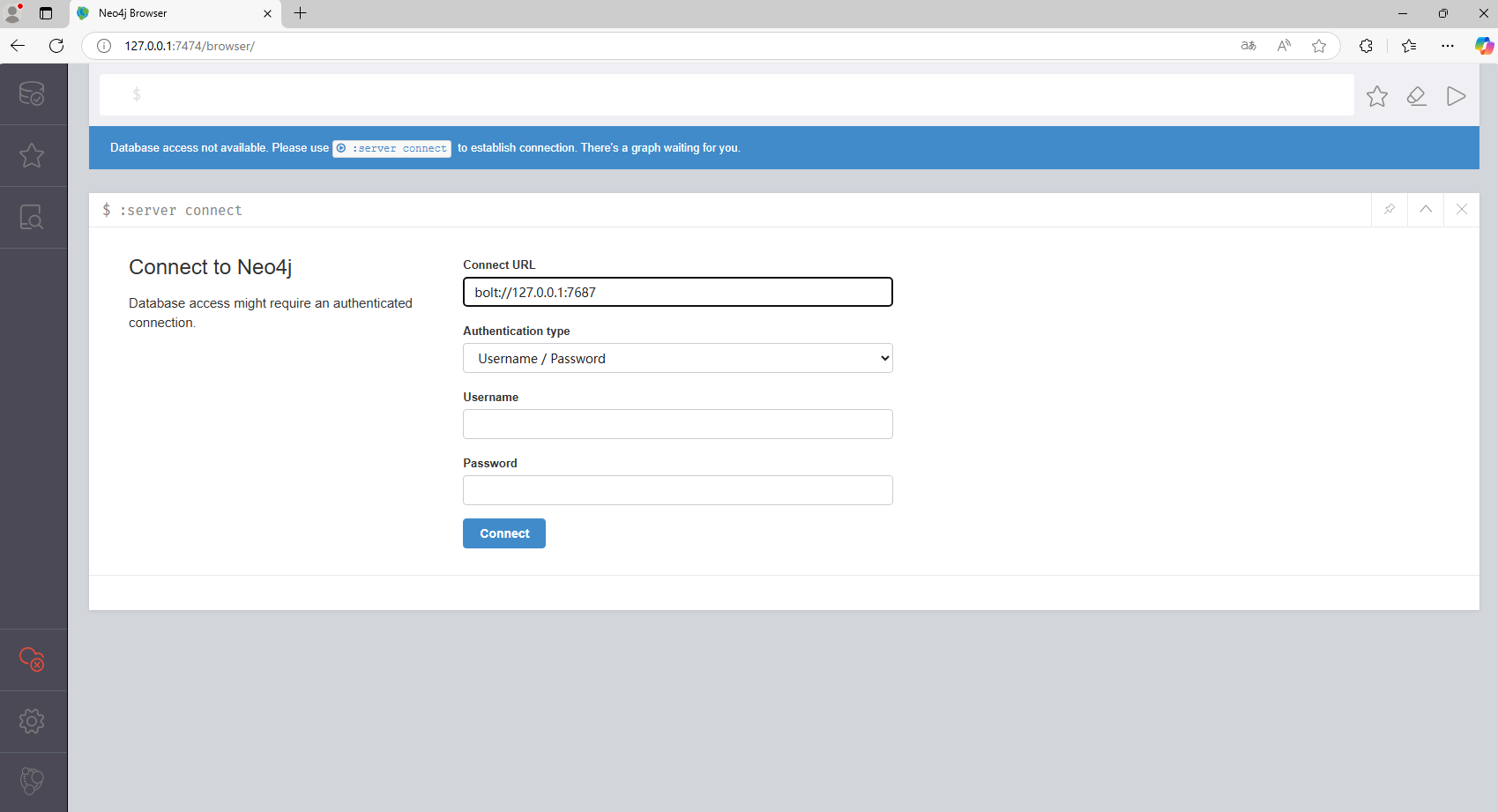
Task: Open the tab actions menu icon
Action: [x=46, y=13]
